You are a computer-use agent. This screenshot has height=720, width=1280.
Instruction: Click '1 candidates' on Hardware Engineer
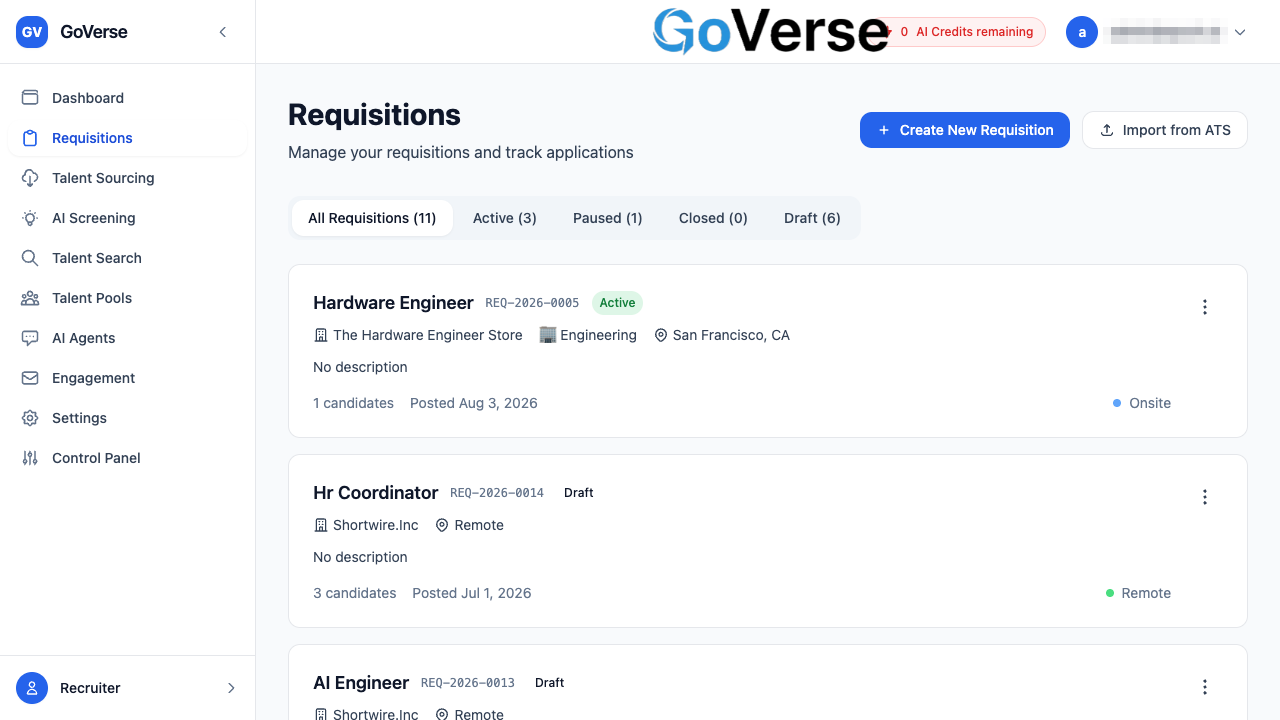[x=353, y=403]
